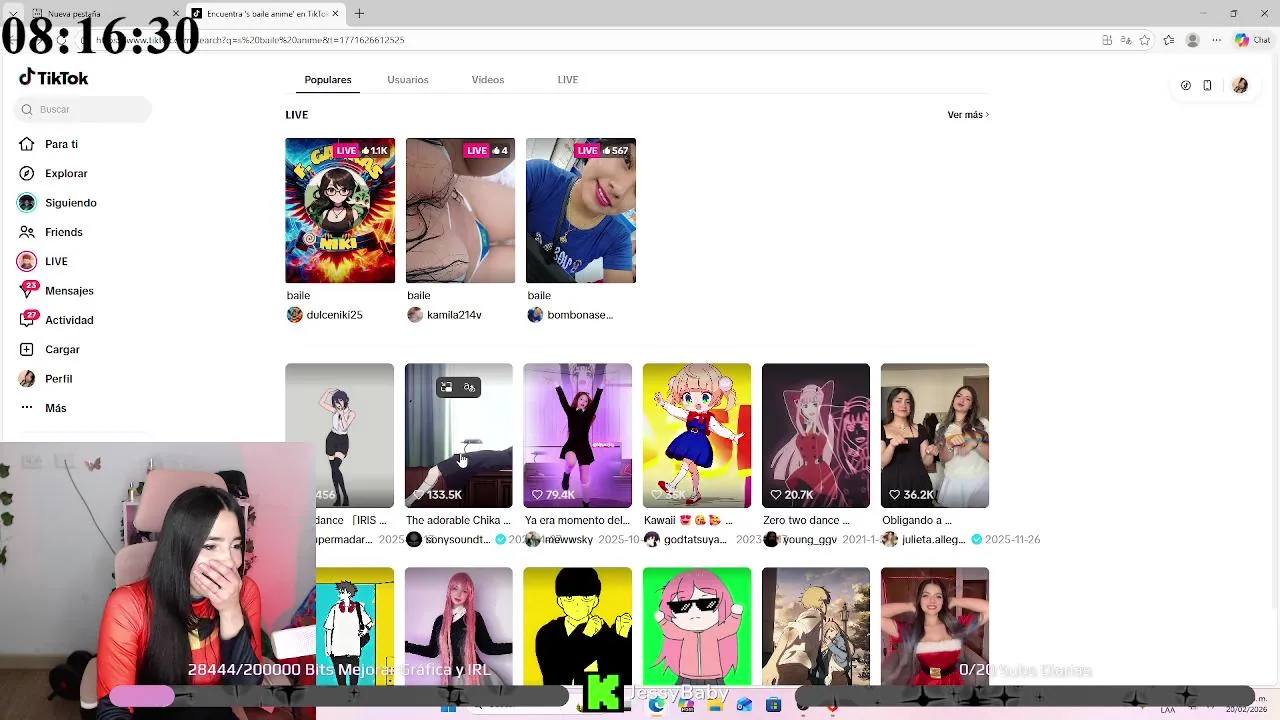Select the 'baile anime' TikTok browser tab
Viewport: 1280px width, 720px height.
[x=265, y=13]
